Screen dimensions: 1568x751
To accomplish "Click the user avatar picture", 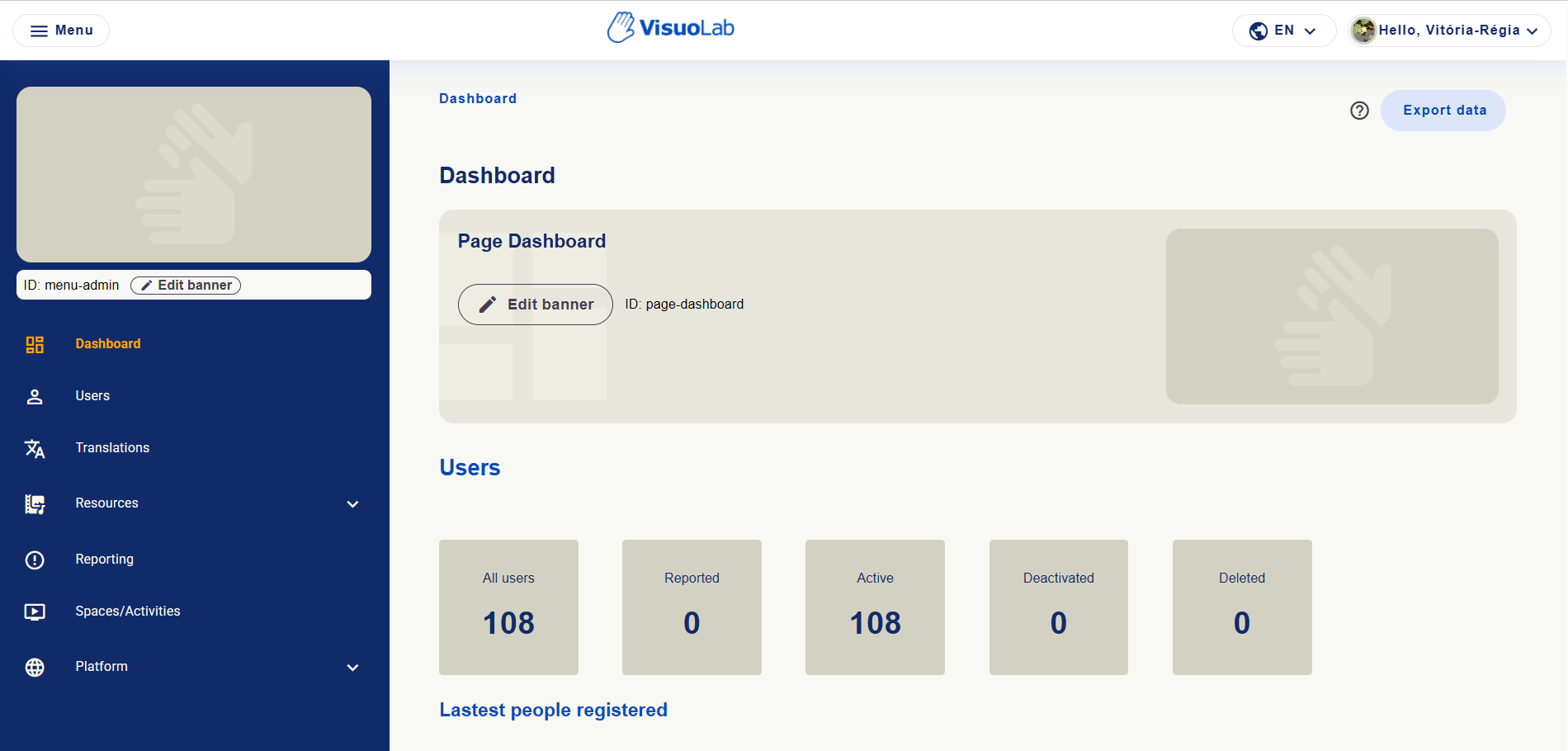I will click(x=1363, y=31).
